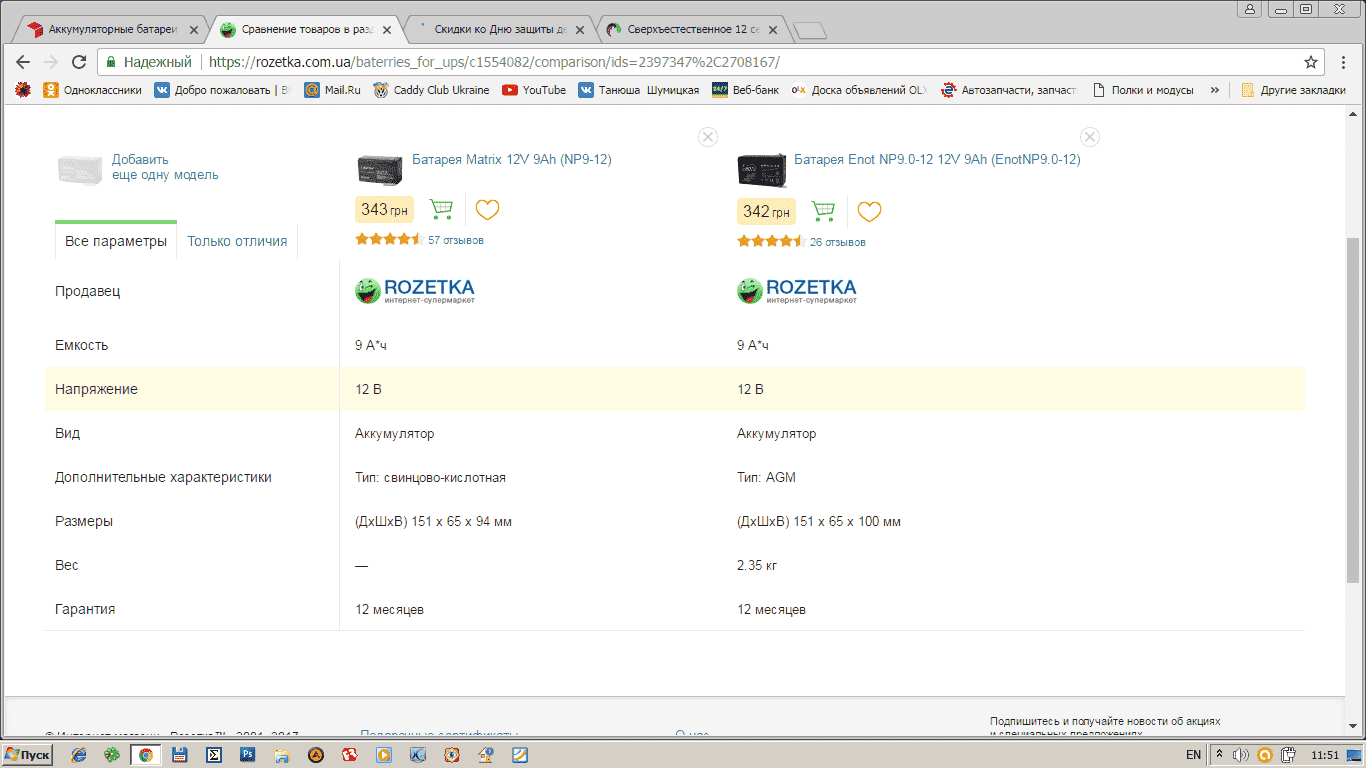Bookmark this page with star icon
The width and height of the screenshot is (1366, 768).
click(1311, 62)
